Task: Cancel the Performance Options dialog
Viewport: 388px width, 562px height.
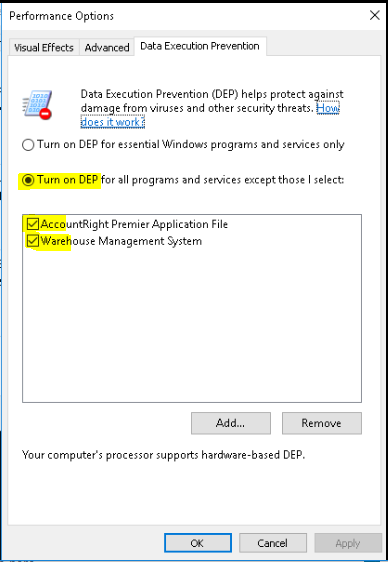Action: point(273,543)
